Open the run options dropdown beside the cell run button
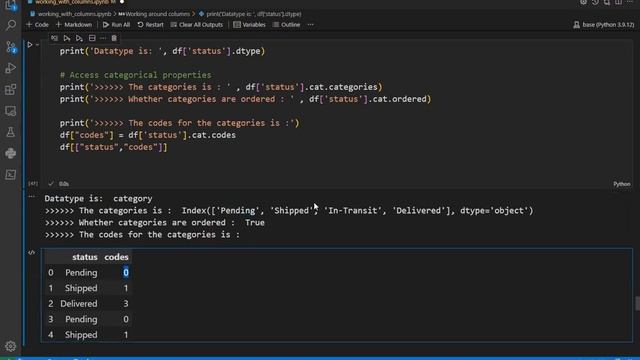The height and width of the screenshot is (360, 640). [x=37, y=44]
